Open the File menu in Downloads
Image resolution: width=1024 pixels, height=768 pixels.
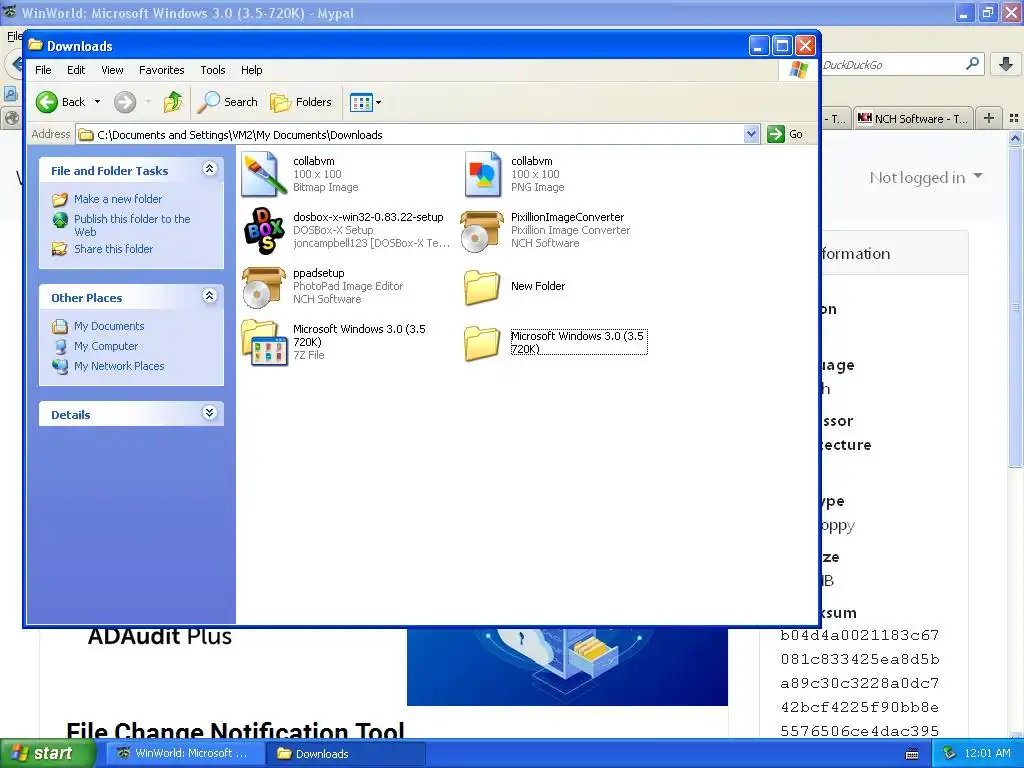(x=43, y=70)
